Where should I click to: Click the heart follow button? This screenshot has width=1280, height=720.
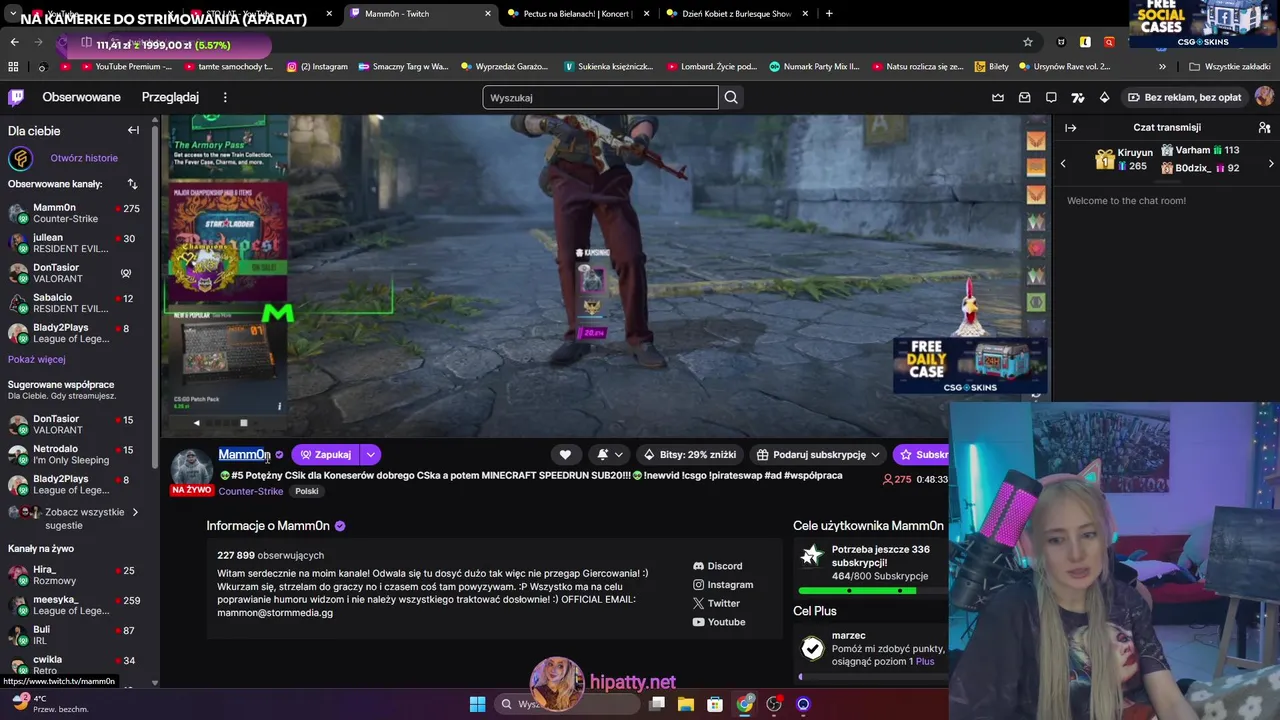tap(565, 454)
